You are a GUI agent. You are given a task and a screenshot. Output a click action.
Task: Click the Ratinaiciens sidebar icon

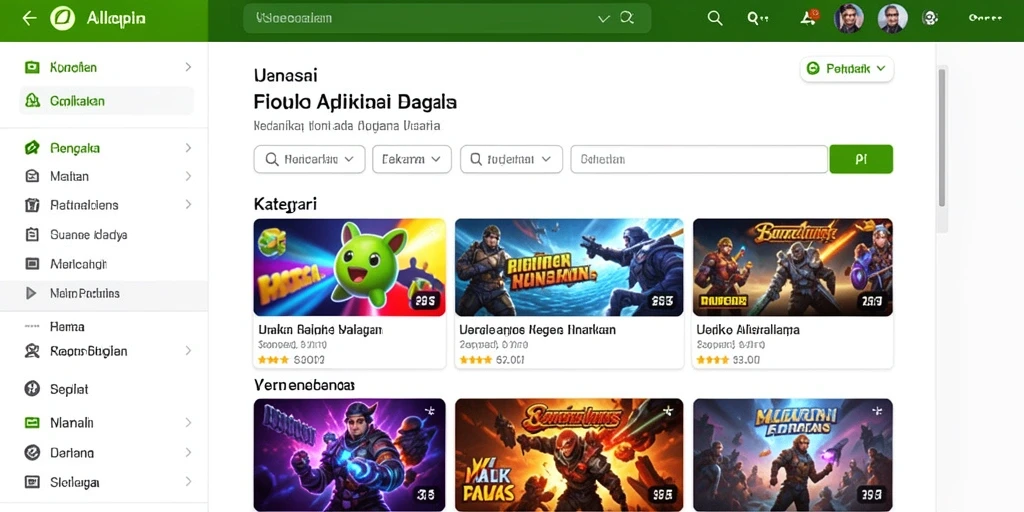coord(31,205)
